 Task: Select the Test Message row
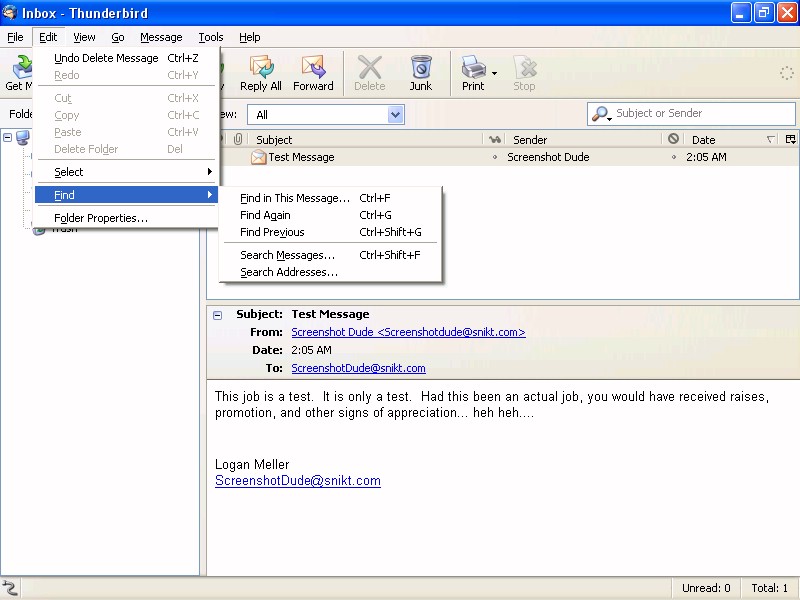tap(503, 157)
